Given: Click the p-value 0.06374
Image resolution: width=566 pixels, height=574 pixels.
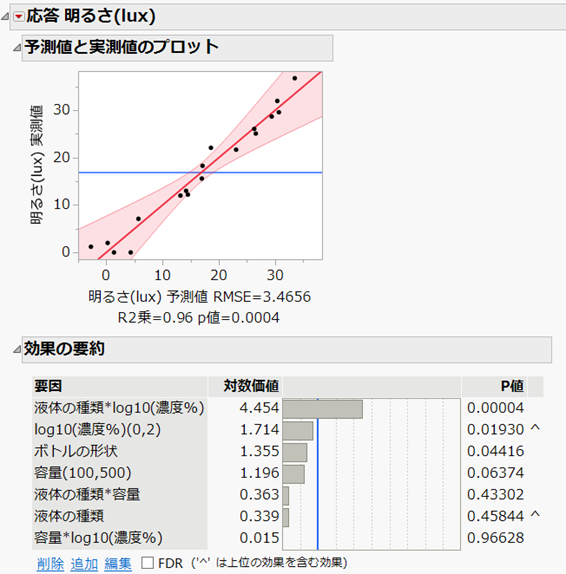Looking at the screenshot, I should [x=495, y=473].
